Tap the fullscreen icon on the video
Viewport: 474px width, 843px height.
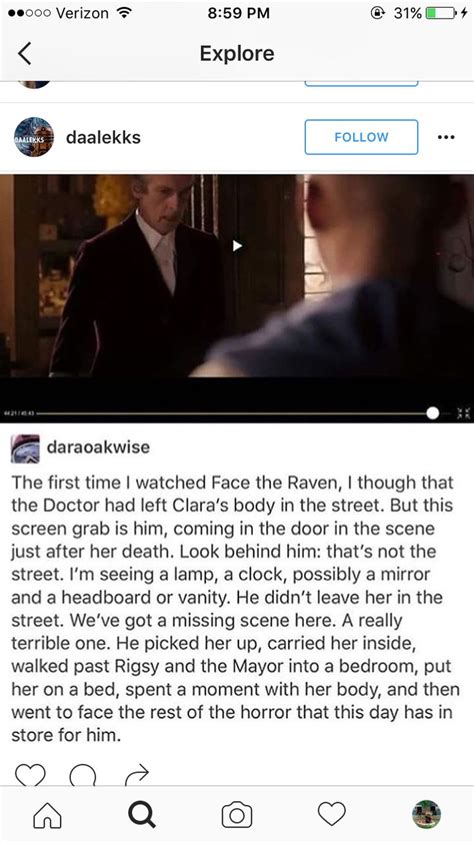click(463, 413)
